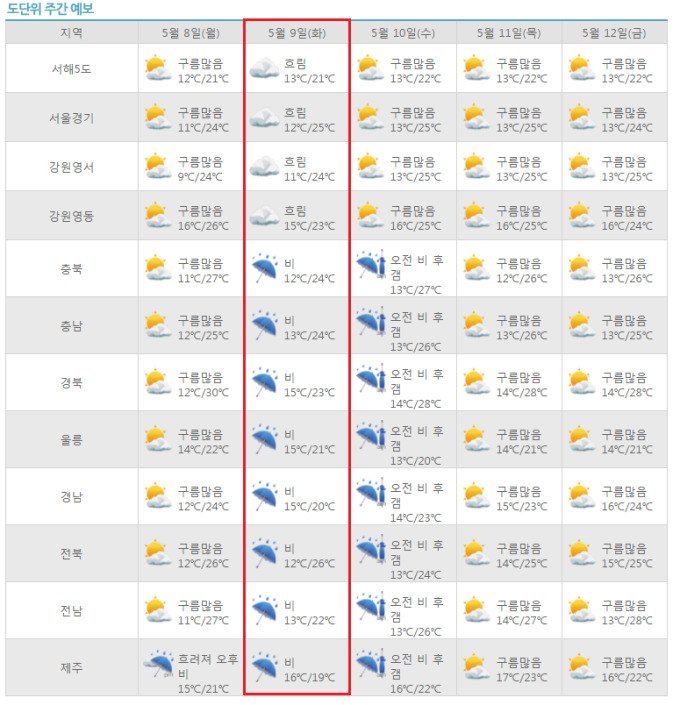The width and height of the screenshot is (680, 705).
Task: Click the folded umbrella icon for 전남 on 5월 10일
Action: pos(371,607)
